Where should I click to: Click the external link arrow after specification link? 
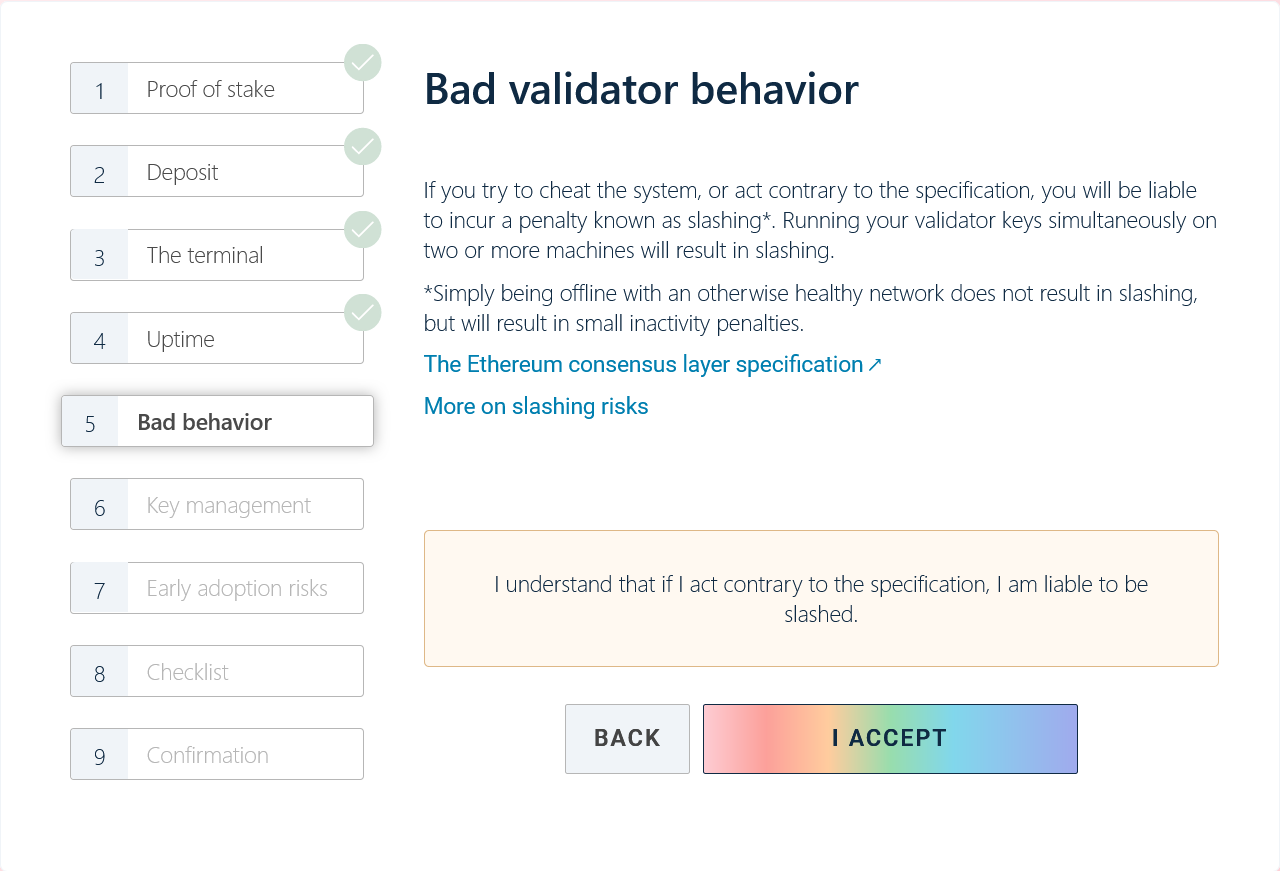pos(875,365)
